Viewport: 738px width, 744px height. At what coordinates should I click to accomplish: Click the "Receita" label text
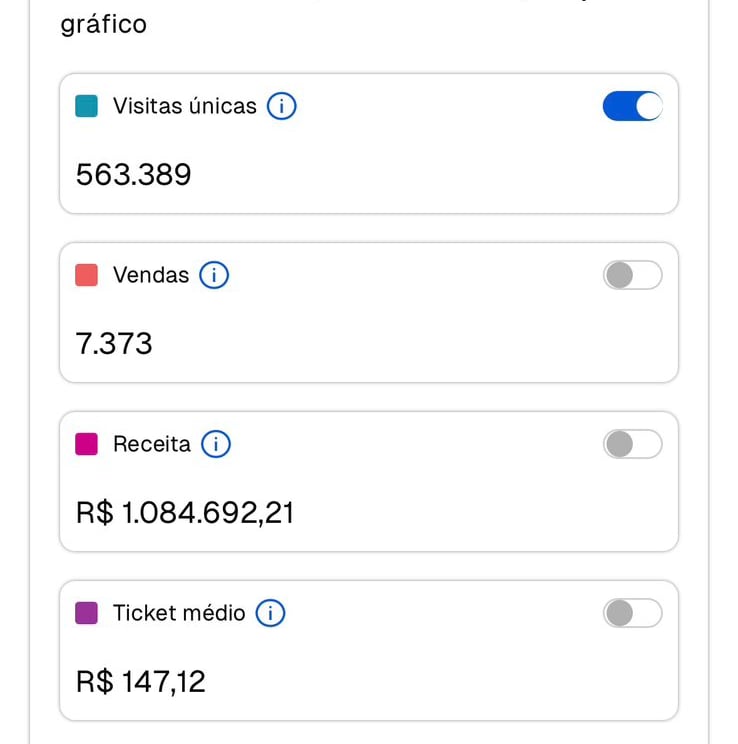point(152,444)
